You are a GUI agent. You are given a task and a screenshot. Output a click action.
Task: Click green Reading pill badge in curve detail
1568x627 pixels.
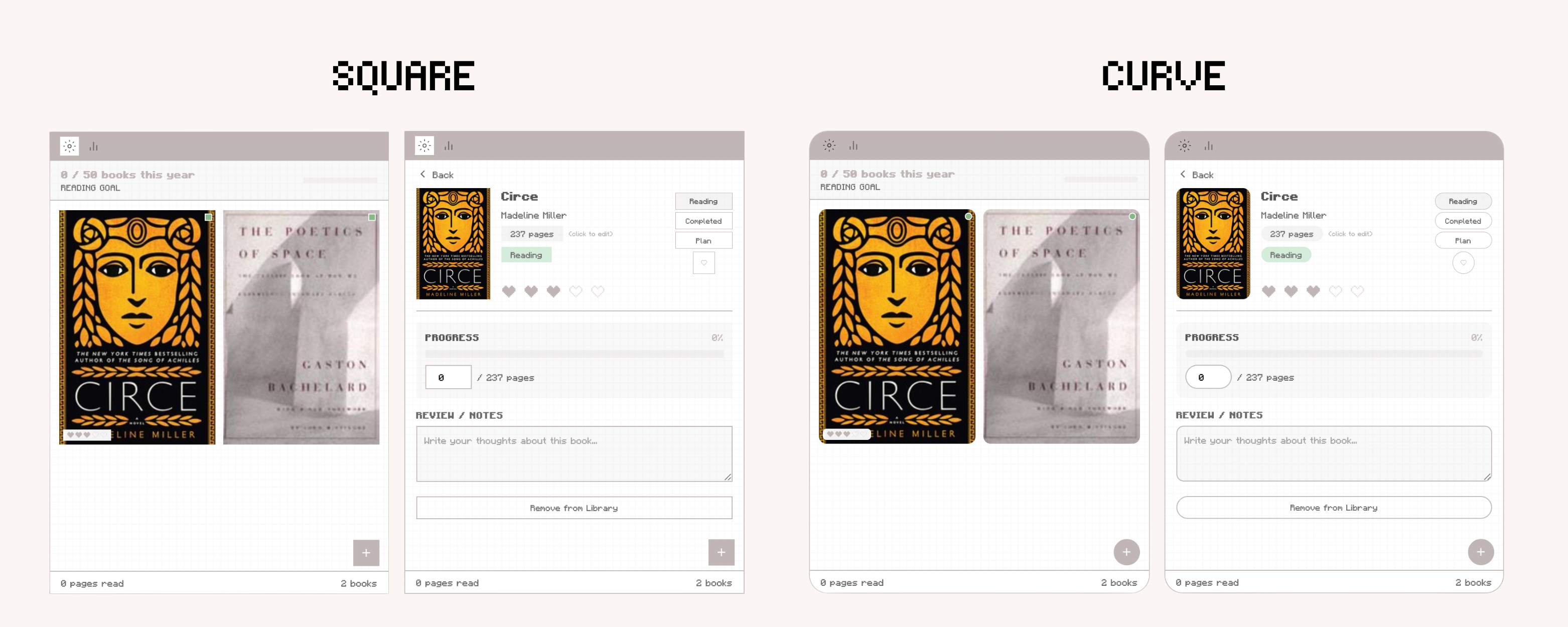point(1286,255)
